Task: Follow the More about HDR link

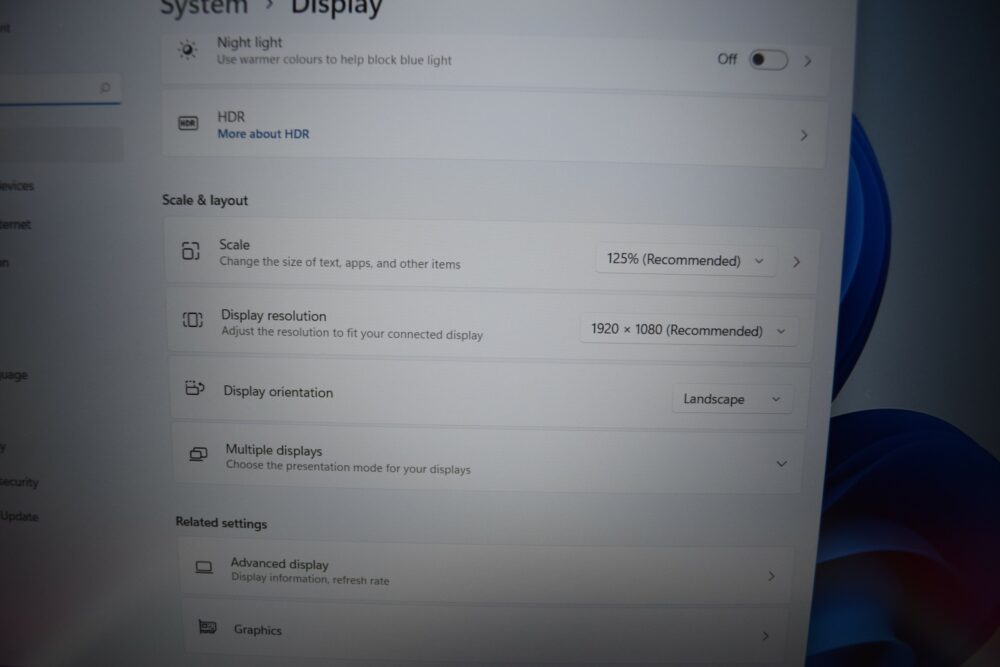Action: coord(263,134)
